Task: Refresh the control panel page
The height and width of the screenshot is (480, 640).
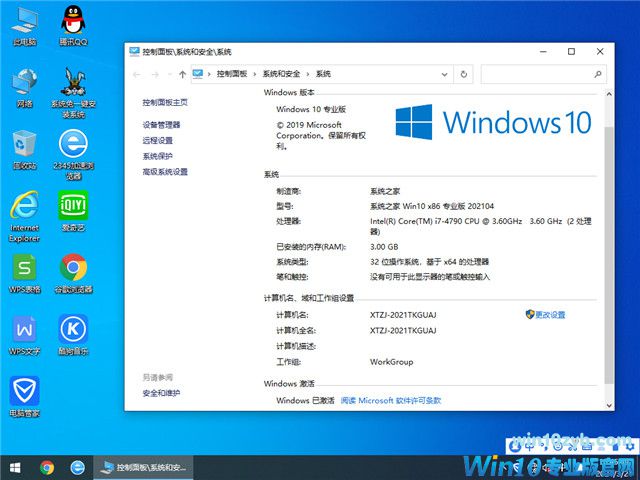Action: click(x=464, y=74)
